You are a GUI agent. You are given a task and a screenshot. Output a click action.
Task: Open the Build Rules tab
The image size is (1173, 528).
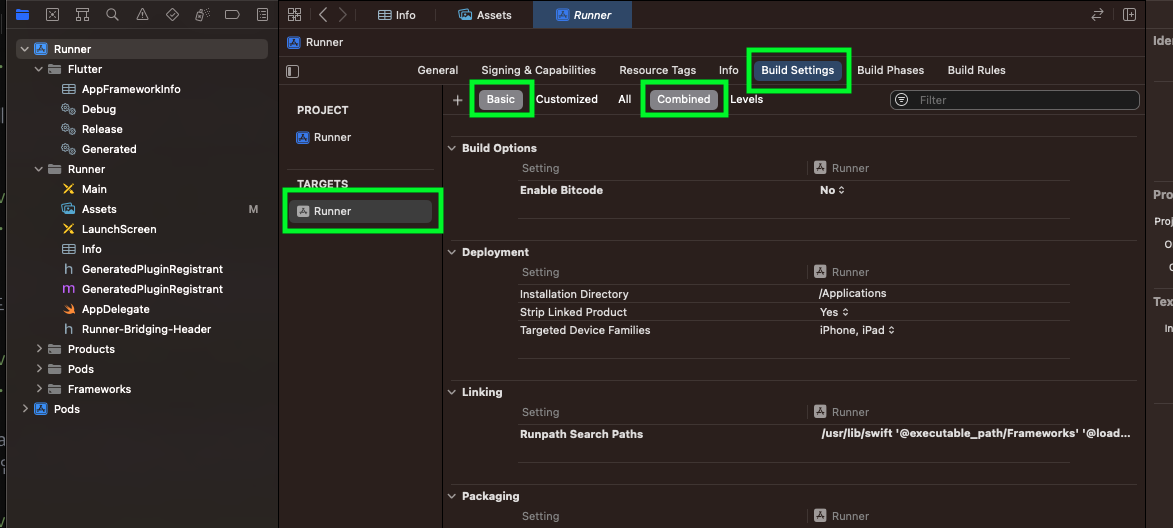click(x=976, y=70)
